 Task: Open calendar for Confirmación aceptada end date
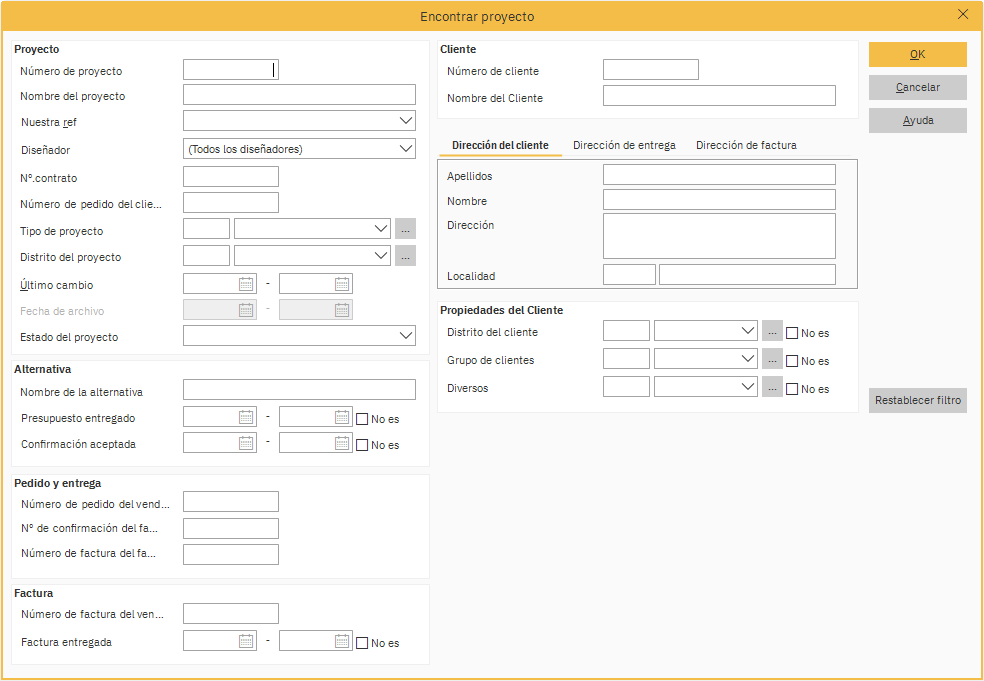click(x=342, y=442)
